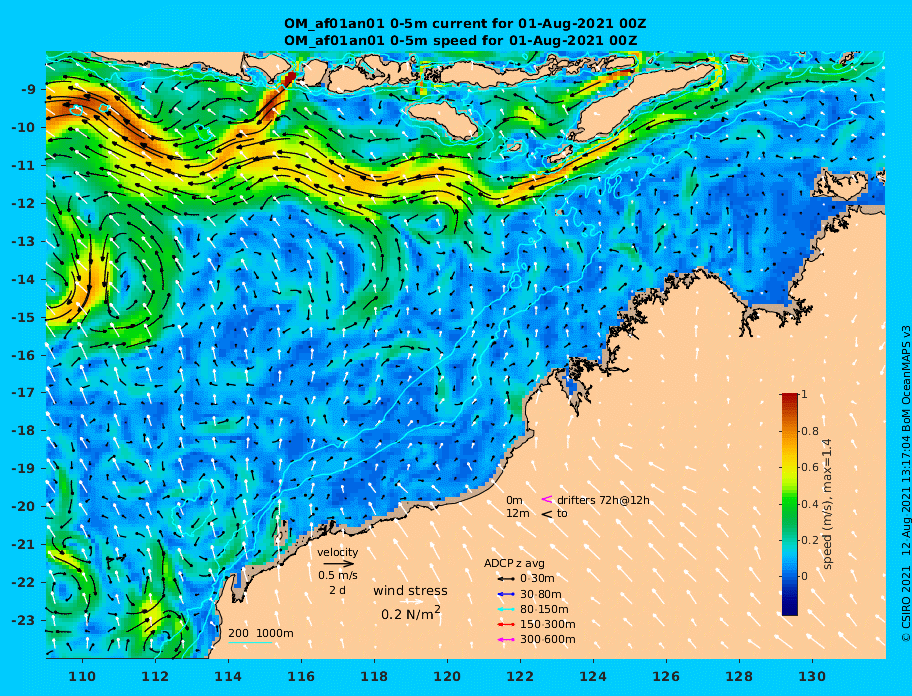Click latitude axis label '-20'

[x=25, y=506]
